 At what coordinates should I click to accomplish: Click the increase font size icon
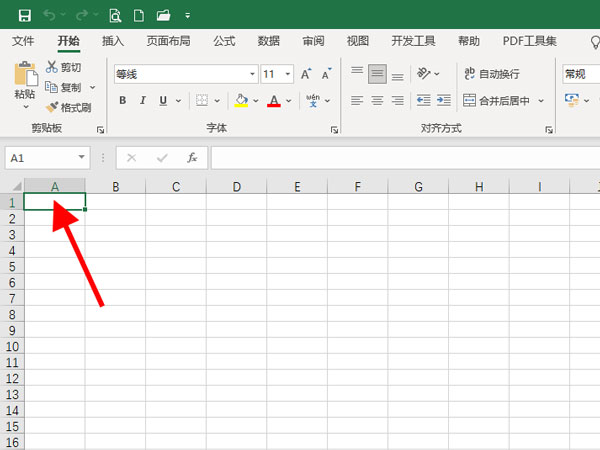307,74
